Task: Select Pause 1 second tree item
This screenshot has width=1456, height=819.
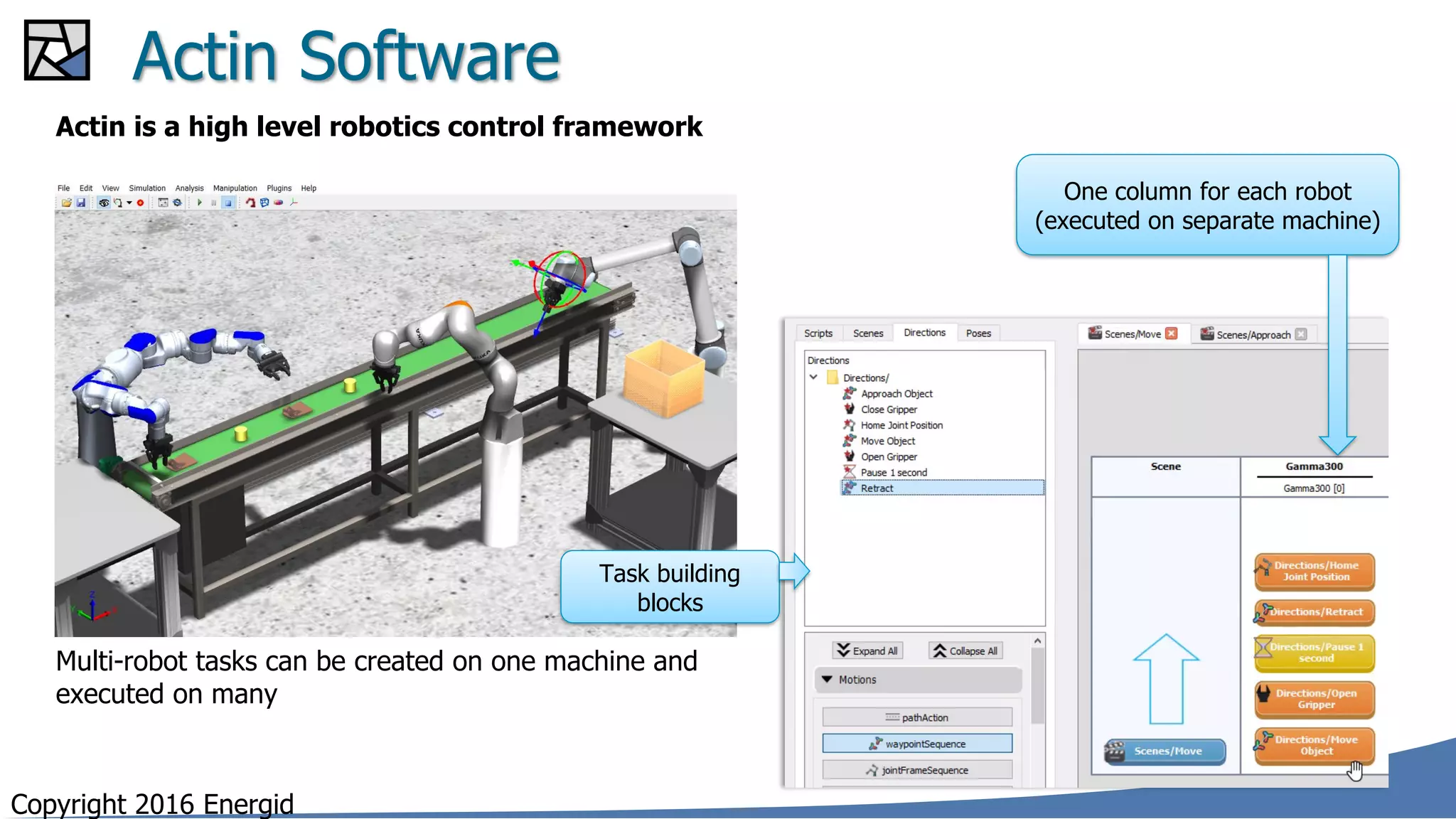Action: pos(885,472)
